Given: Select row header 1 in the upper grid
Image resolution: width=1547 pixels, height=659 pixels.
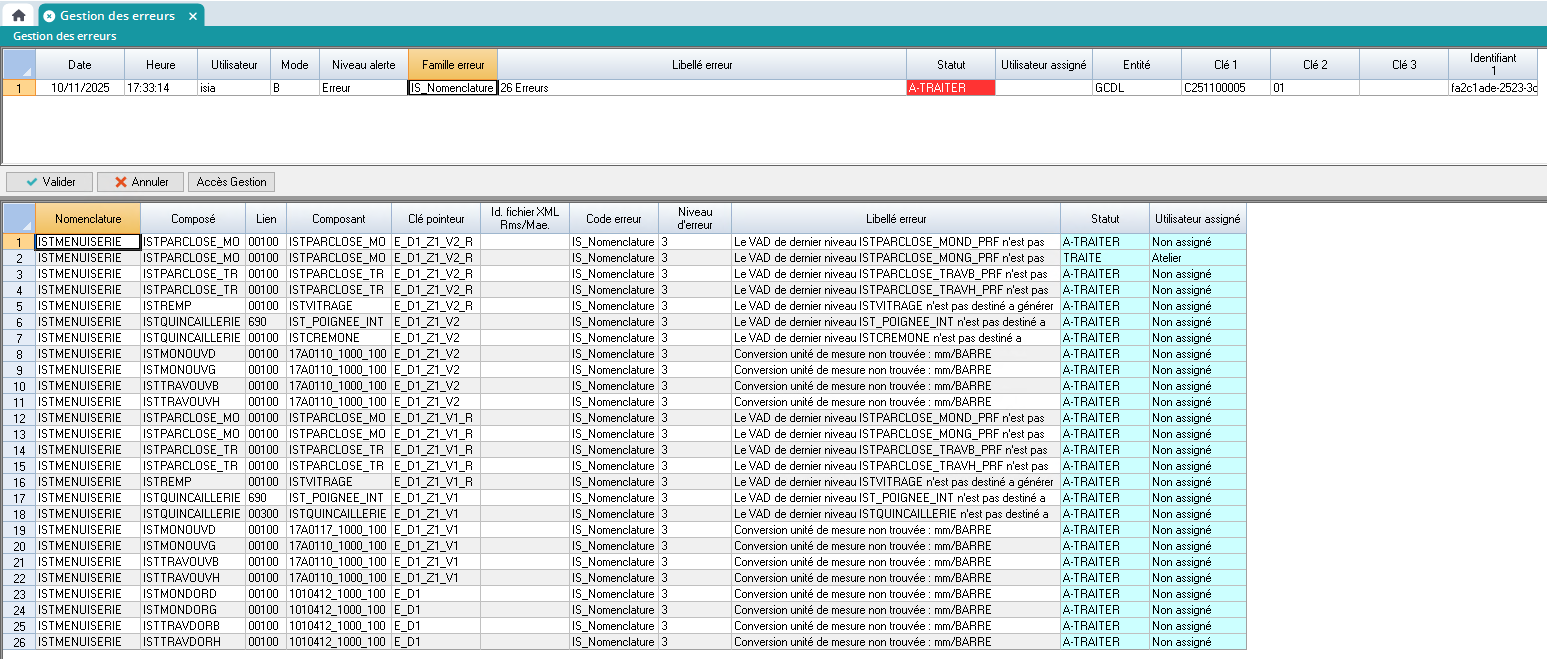Looking at the screenshot, I should pyautogui.click(x=18, y=88).
